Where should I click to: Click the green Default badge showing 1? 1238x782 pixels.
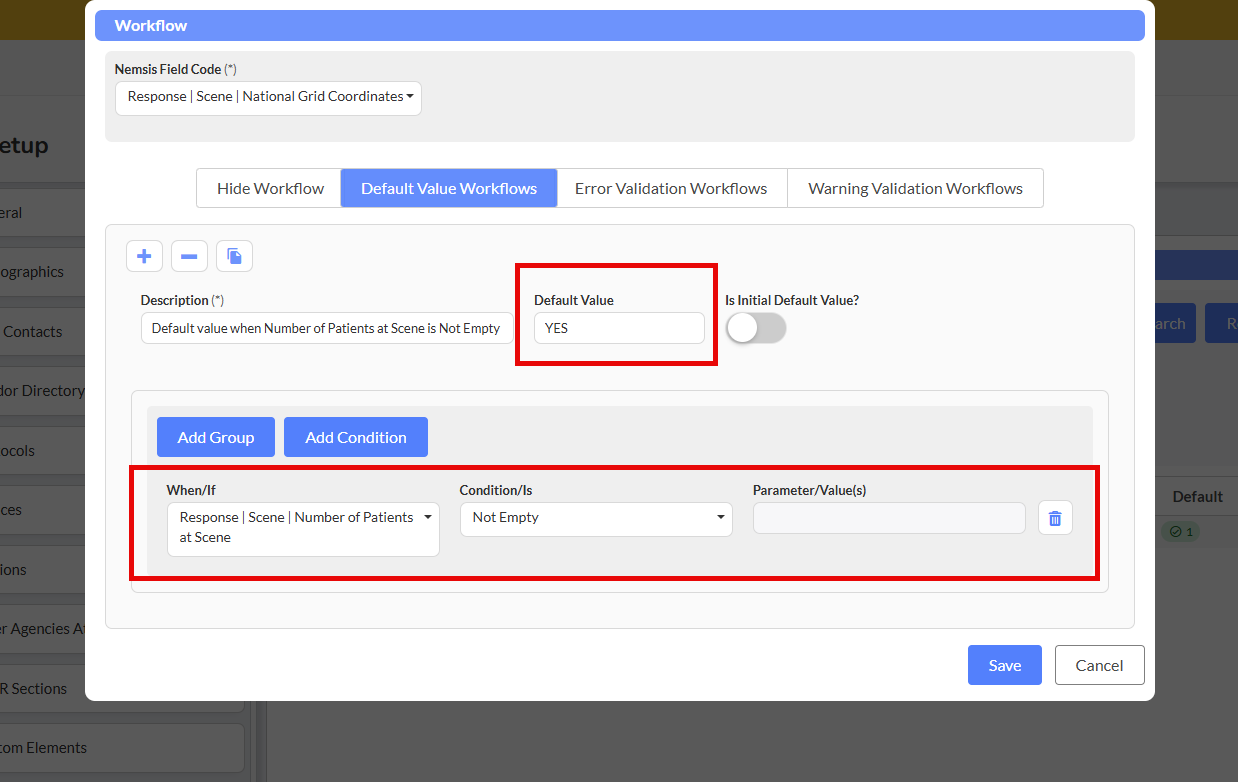tap(1181, 532)
